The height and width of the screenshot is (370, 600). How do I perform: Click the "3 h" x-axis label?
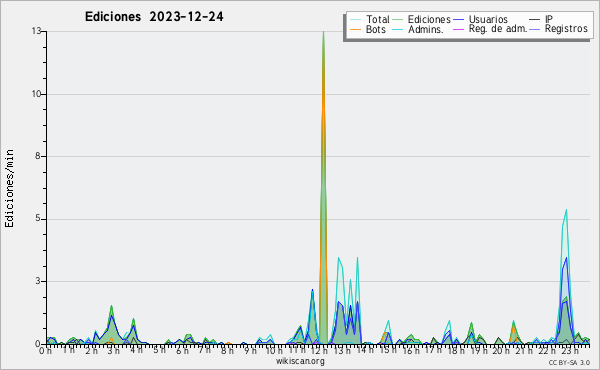pyautogui.click(x=113, y=351)
